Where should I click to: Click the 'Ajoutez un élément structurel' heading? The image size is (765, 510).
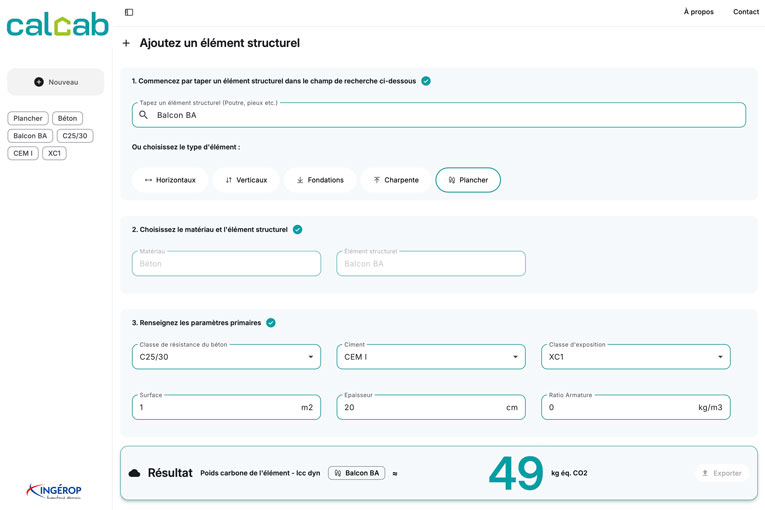click(220, 43)
